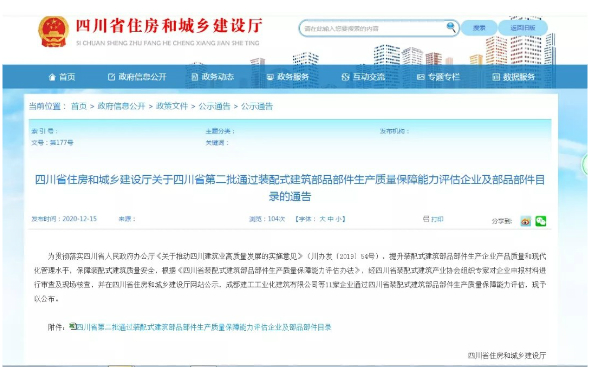Screen dimensions: 590x380
Task: Click 政府信息公开 breadcrumb link
Action: [x=121, y=106]
